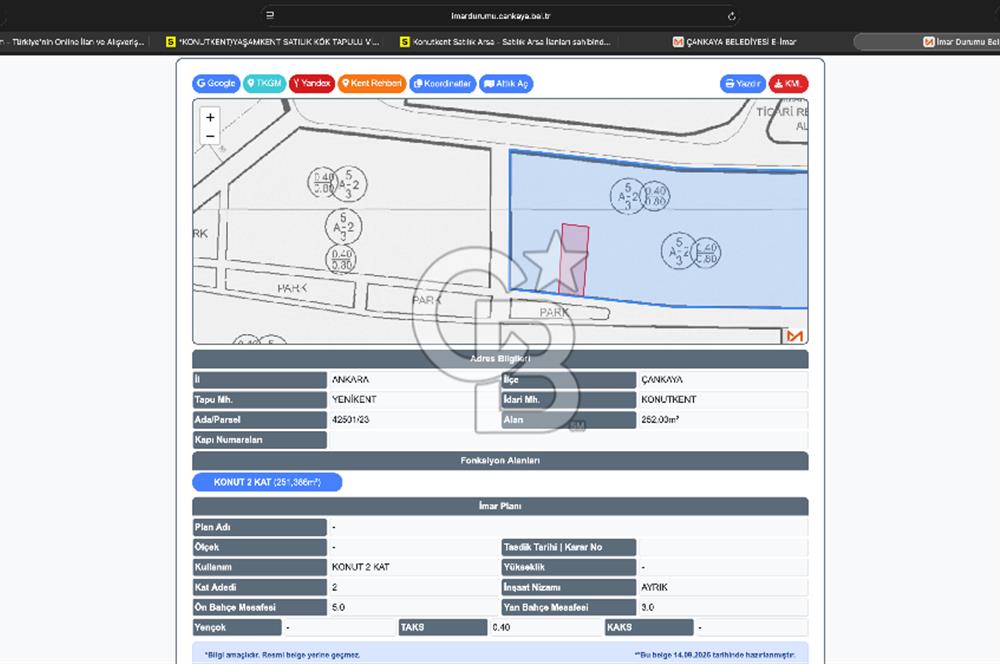Image resolution: width=1000 pixels, height=664 pixels.
Task: Click the Kat Adedi value 2
Action: coord(335,587)
